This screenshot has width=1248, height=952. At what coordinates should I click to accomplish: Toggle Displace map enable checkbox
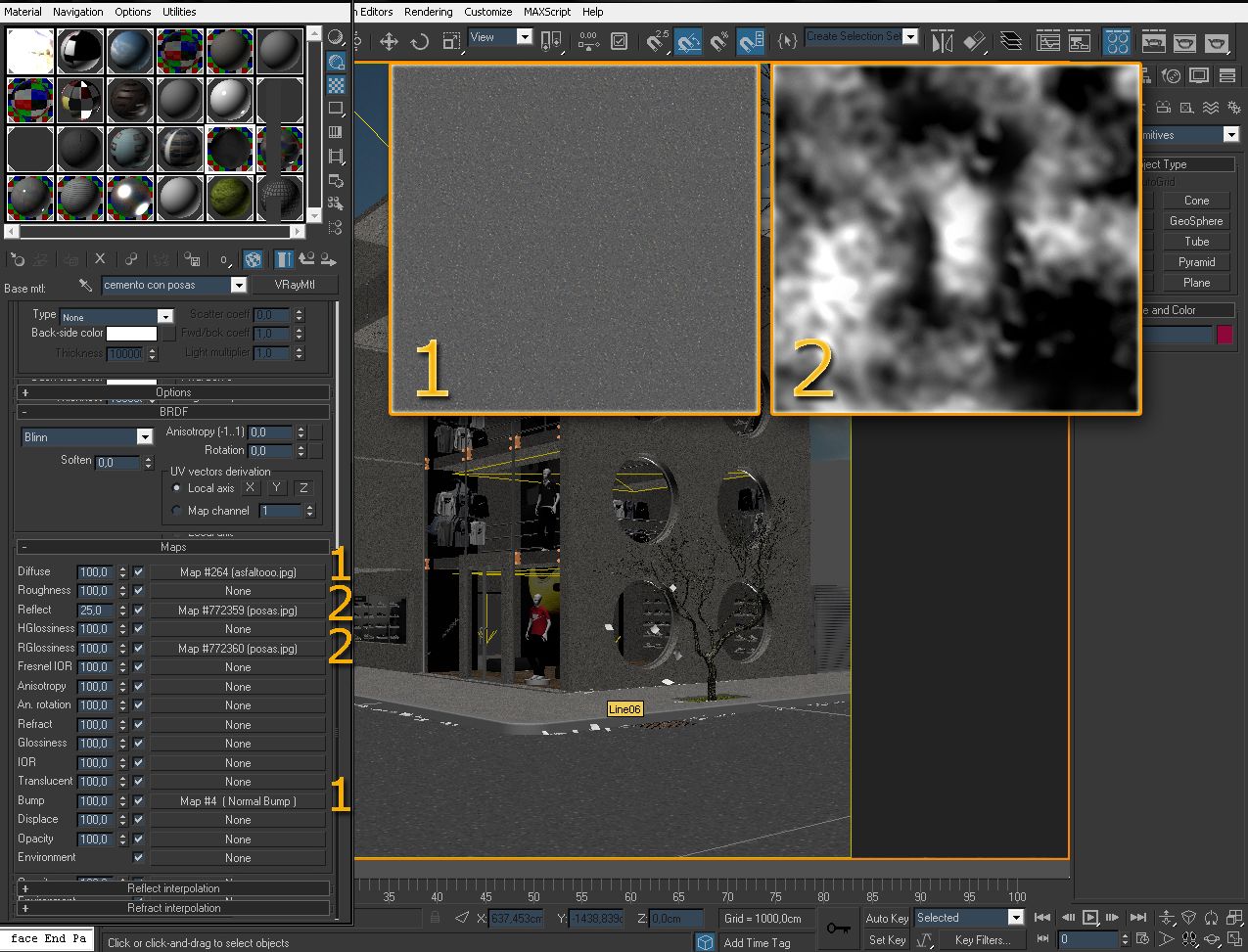pos(138,820)
